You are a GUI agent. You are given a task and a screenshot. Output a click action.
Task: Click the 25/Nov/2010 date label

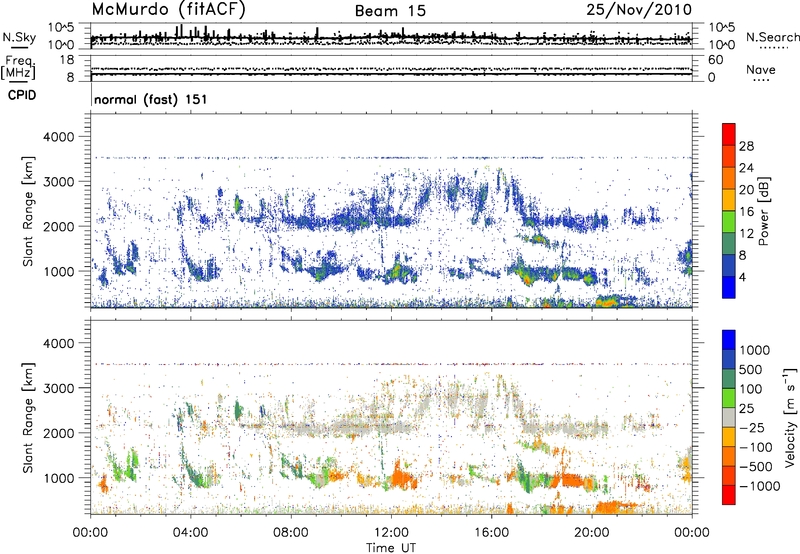coord(639,9)
